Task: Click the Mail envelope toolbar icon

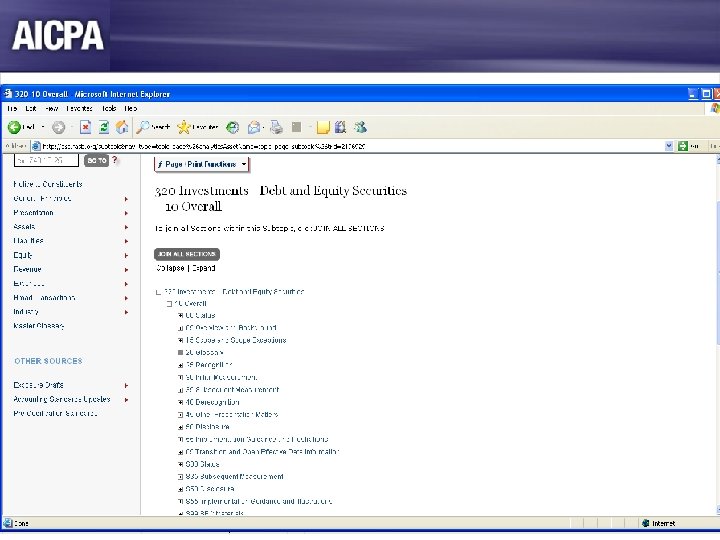Action: [x=253, y=127]
